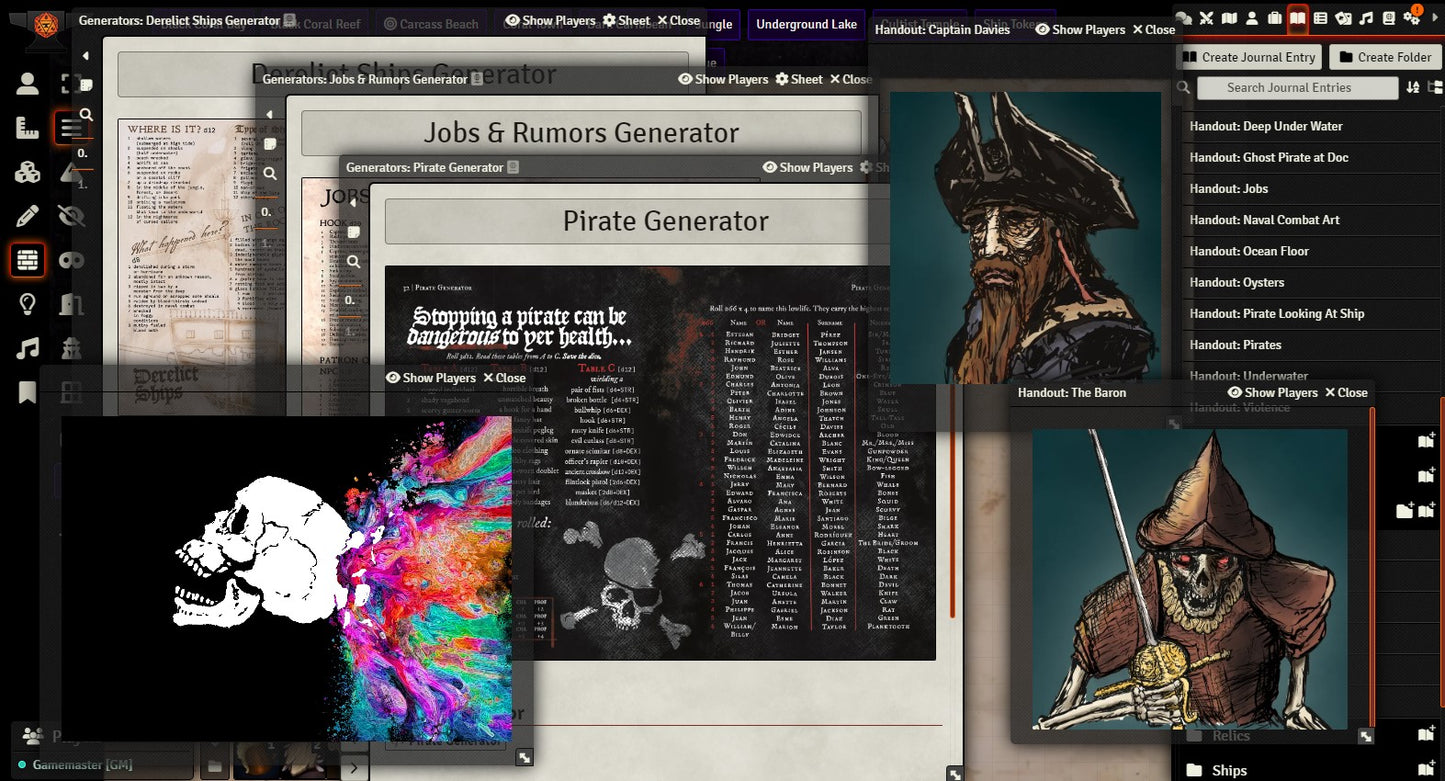The image size is (1445, 781).
Task: Select the Measurement ruler tool
Action: 27,127
